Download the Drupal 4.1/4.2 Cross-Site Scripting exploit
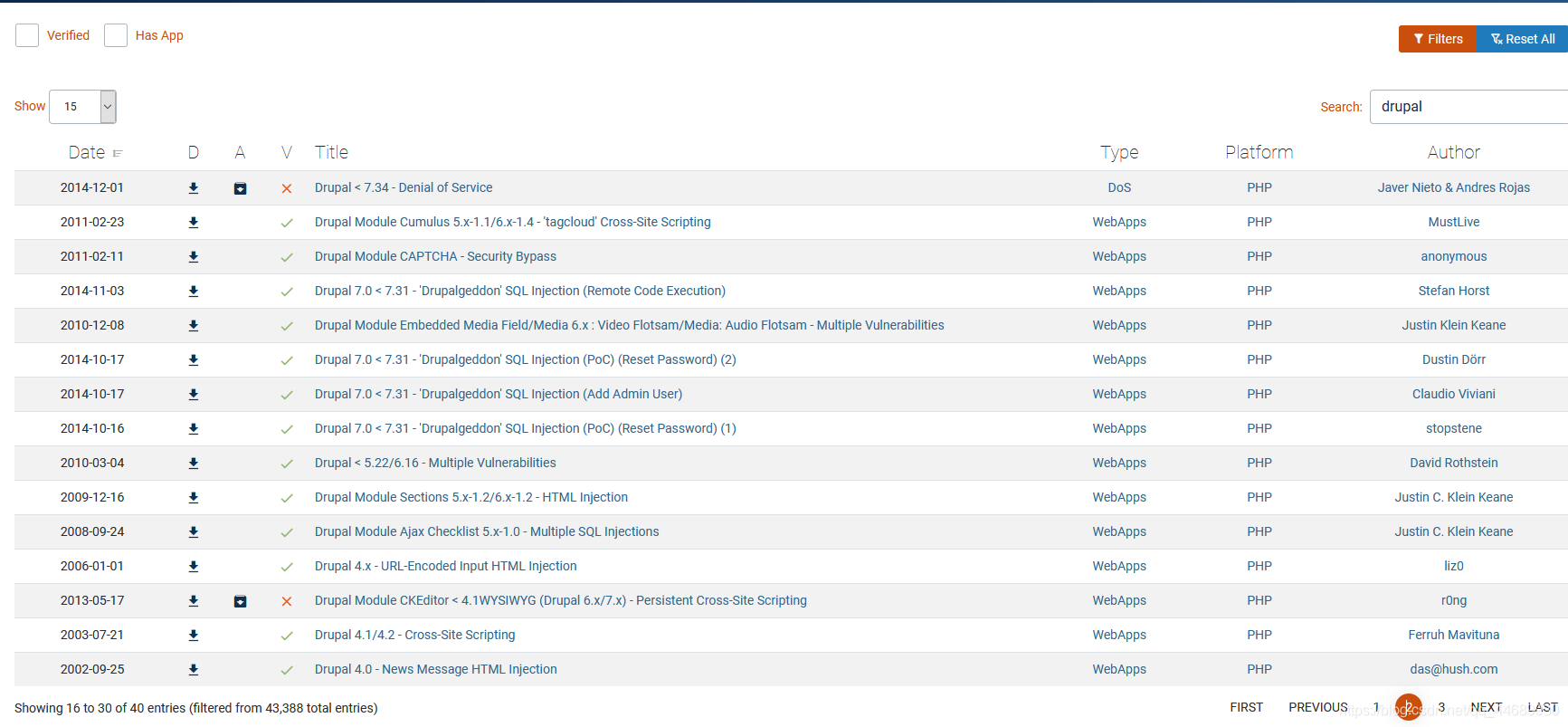This screenshot has width=1568, height=727. coord(193,636)
